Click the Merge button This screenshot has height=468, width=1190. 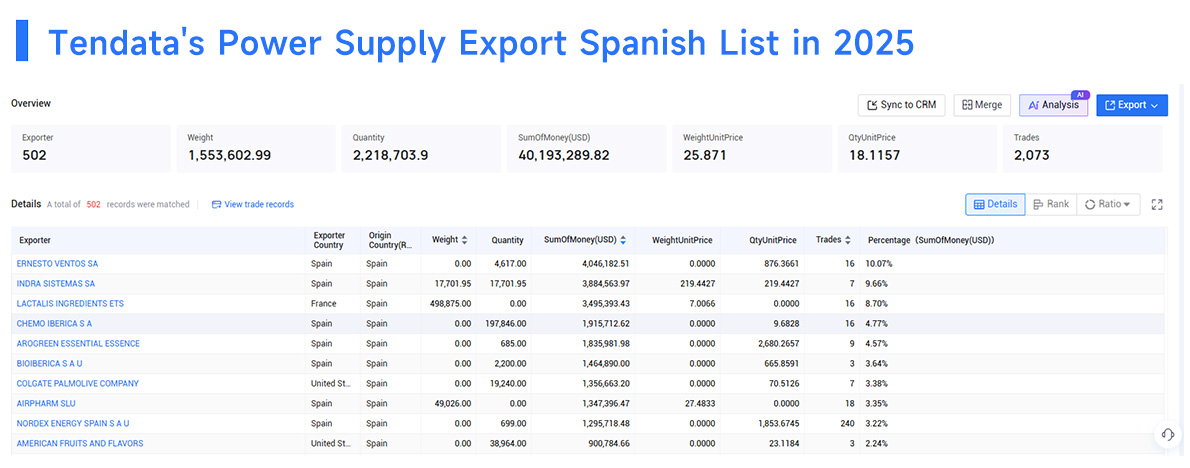point(982,105)
